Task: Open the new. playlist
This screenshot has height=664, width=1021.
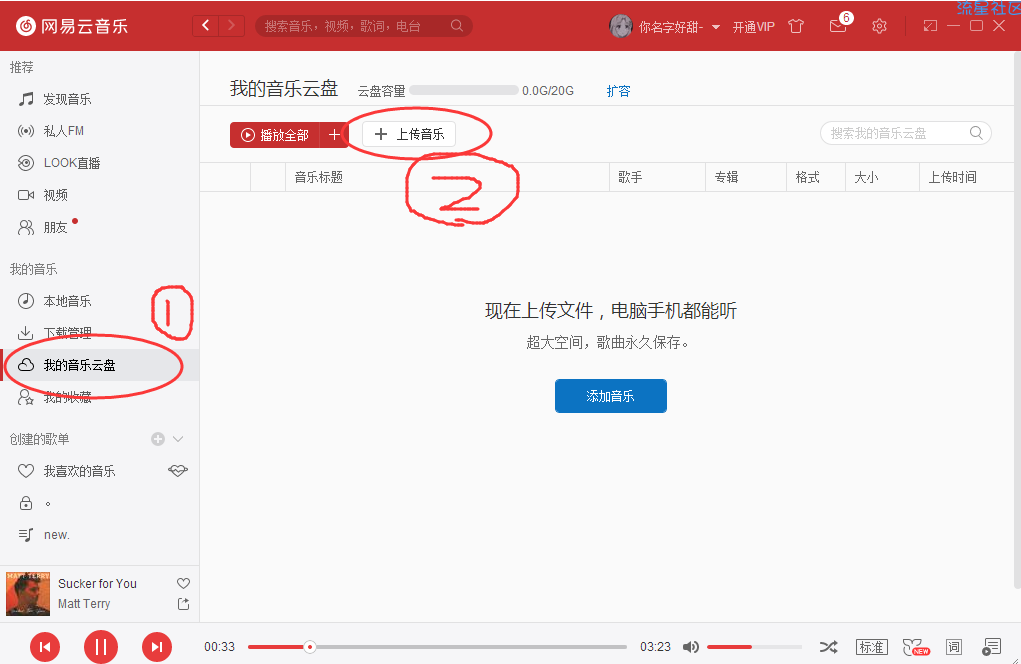Action: click(100, 535)
